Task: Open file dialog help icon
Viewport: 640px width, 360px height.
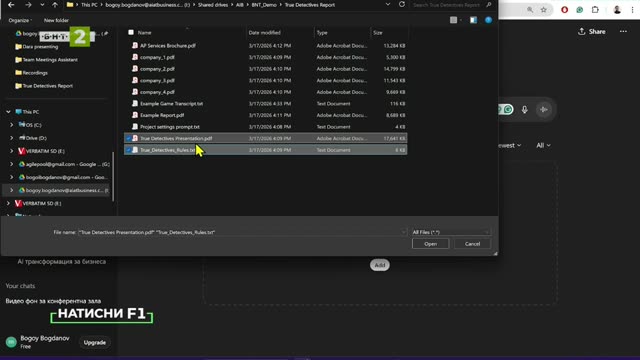Action: (488, 20)
